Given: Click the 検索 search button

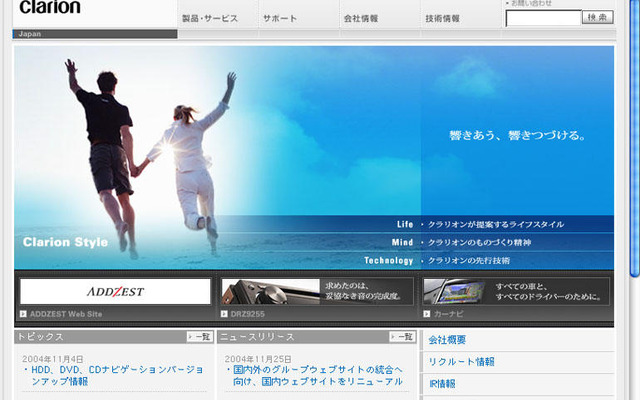Looking at the screenshot, I should point(598,17).
